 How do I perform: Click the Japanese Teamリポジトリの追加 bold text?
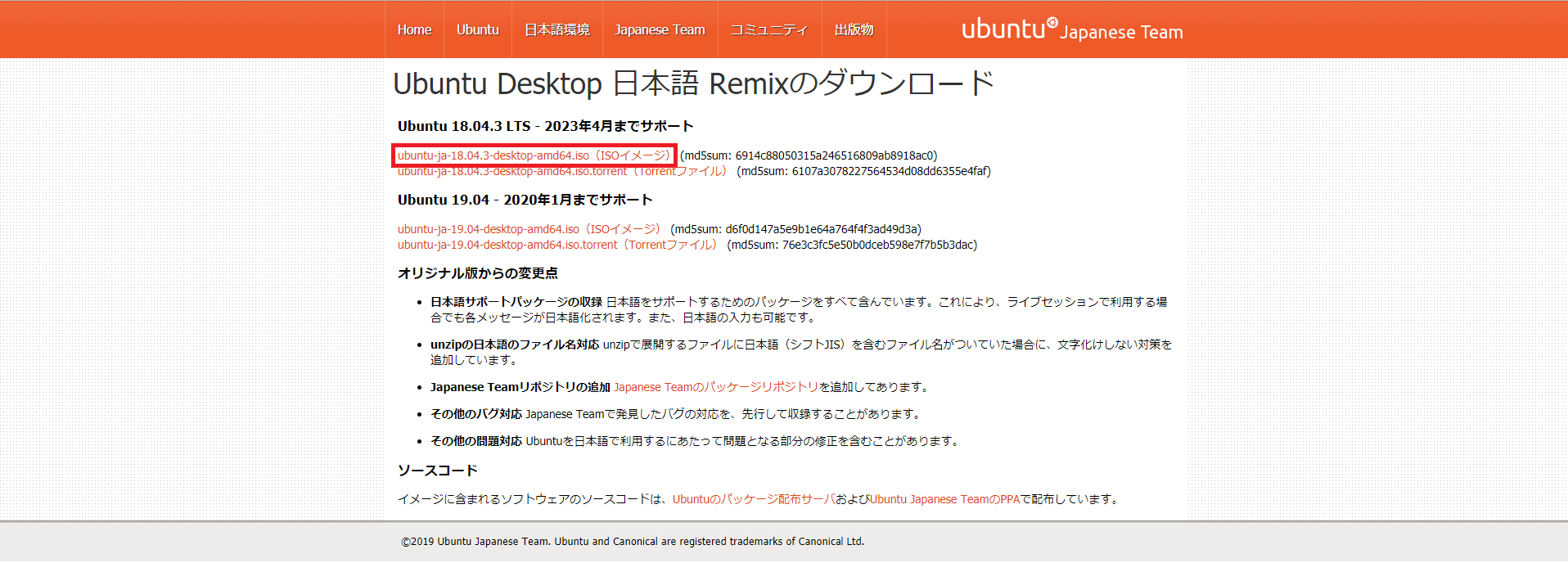pos(520,387)
